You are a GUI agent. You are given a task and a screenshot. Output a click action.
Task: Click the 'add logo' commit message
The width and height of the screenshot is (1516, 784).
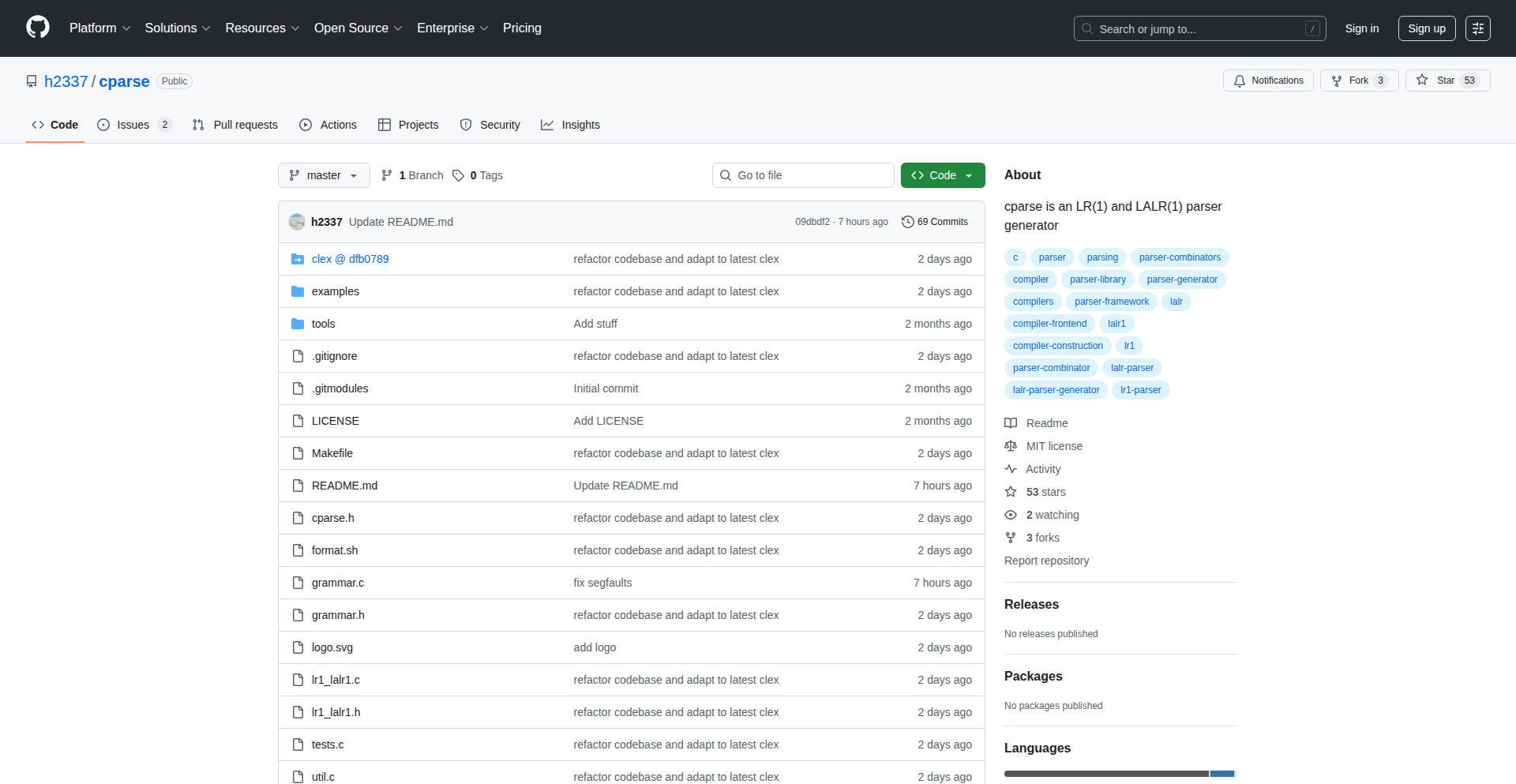(x=595, y=647)
